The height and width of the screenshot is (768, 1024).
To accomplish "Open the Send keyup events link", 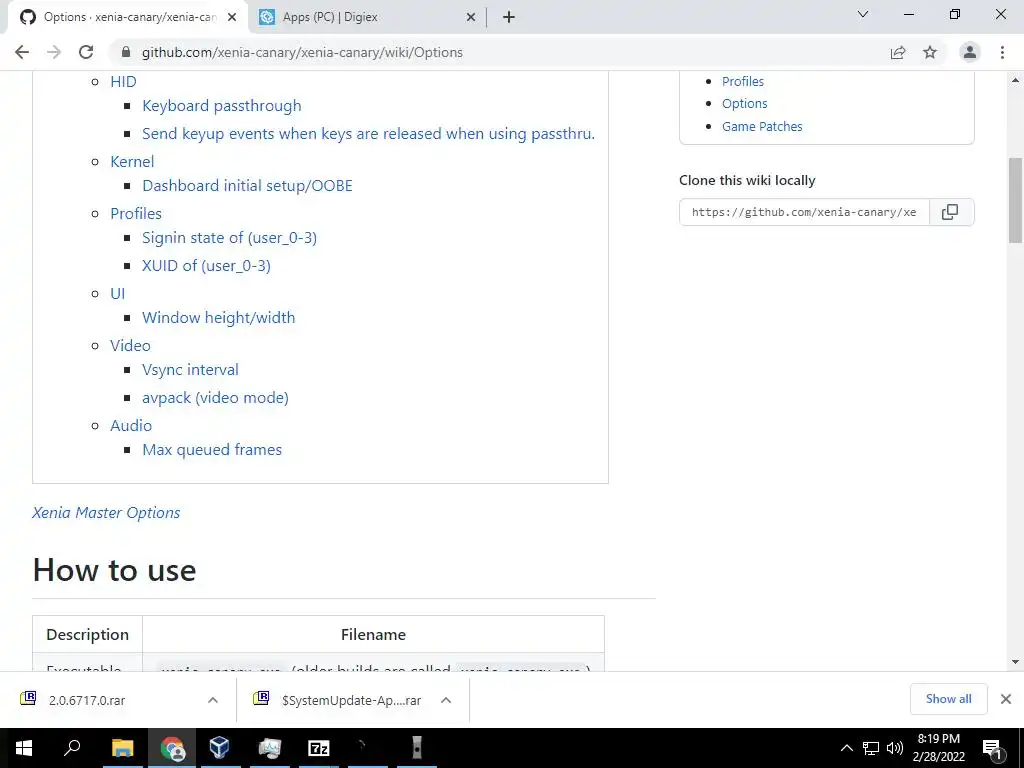I will click(368, 134).
